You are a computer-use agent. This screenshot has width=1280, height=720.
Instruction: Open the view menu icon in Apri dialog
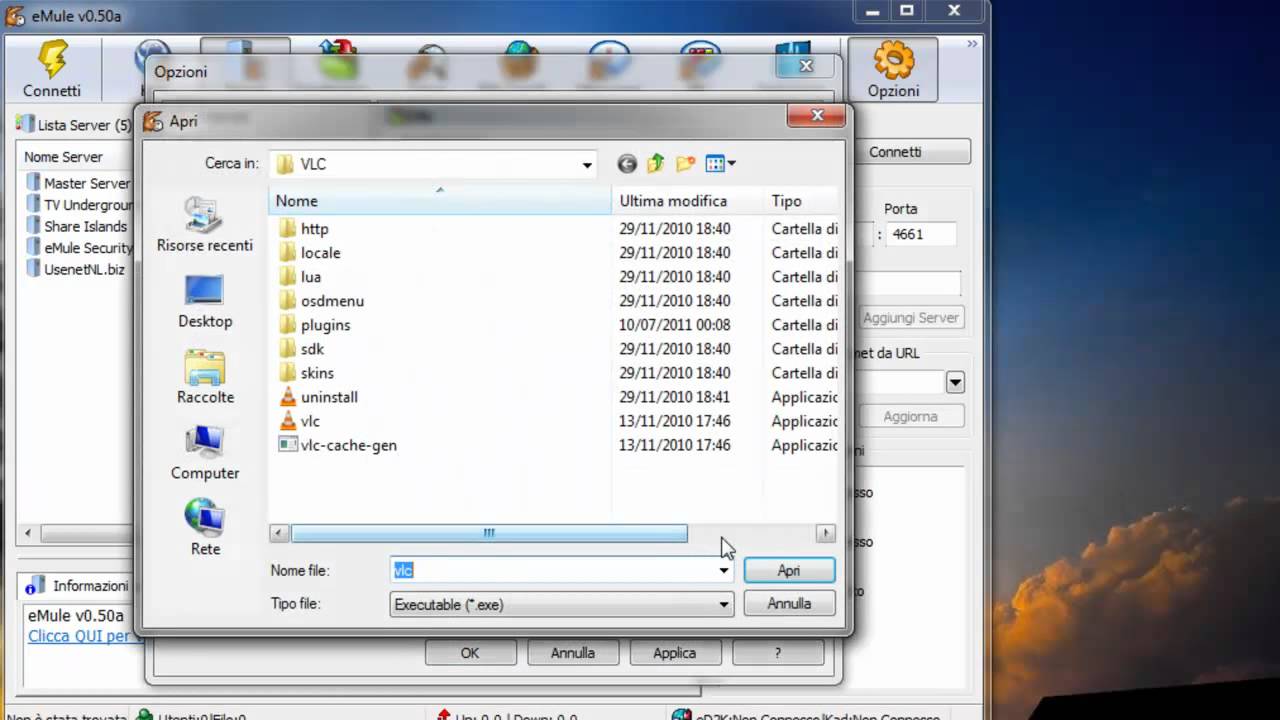(720, 164)
